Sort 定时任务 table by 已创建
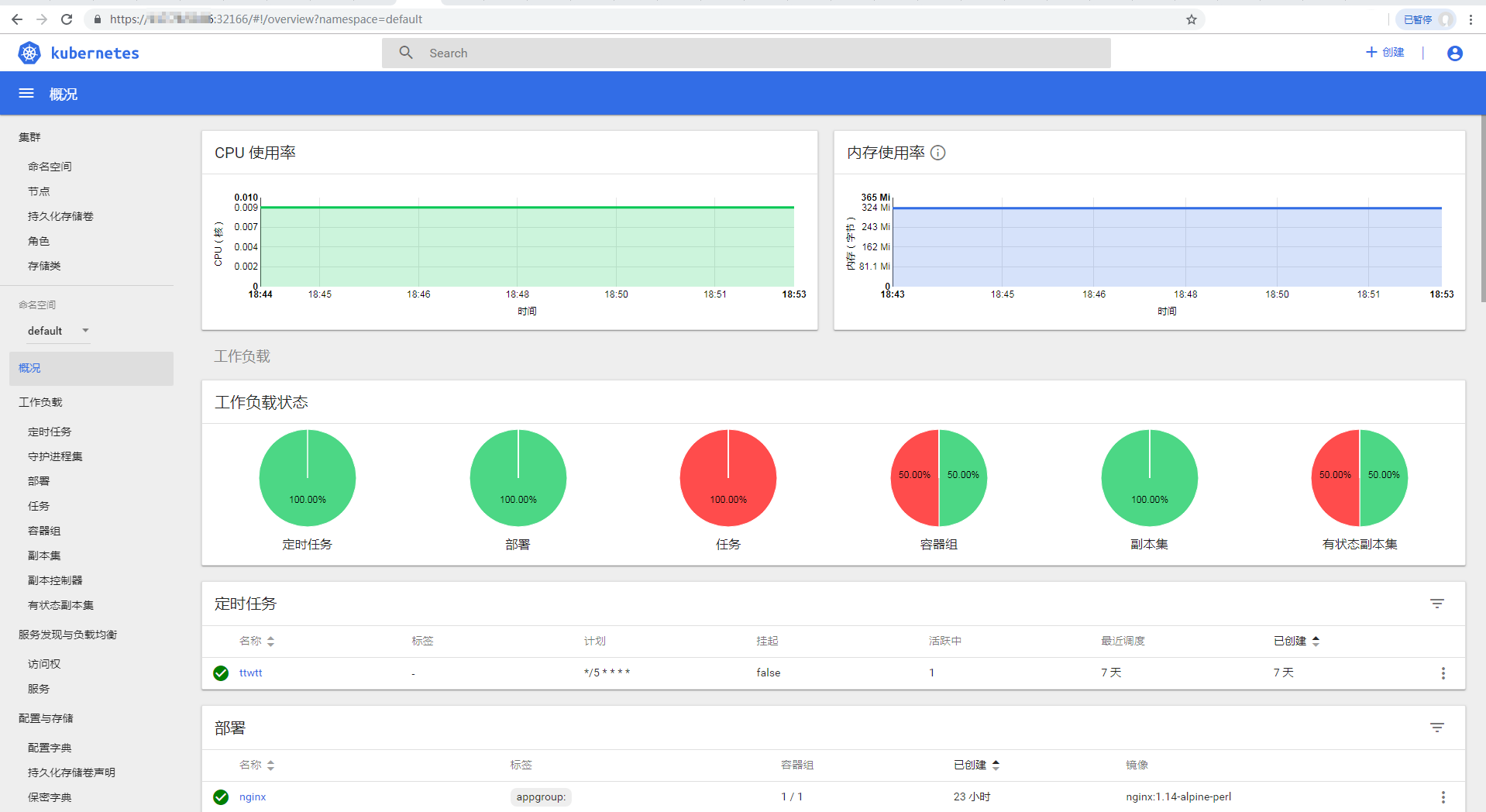Screen dimensions: 1486x812 [1296, 641]
